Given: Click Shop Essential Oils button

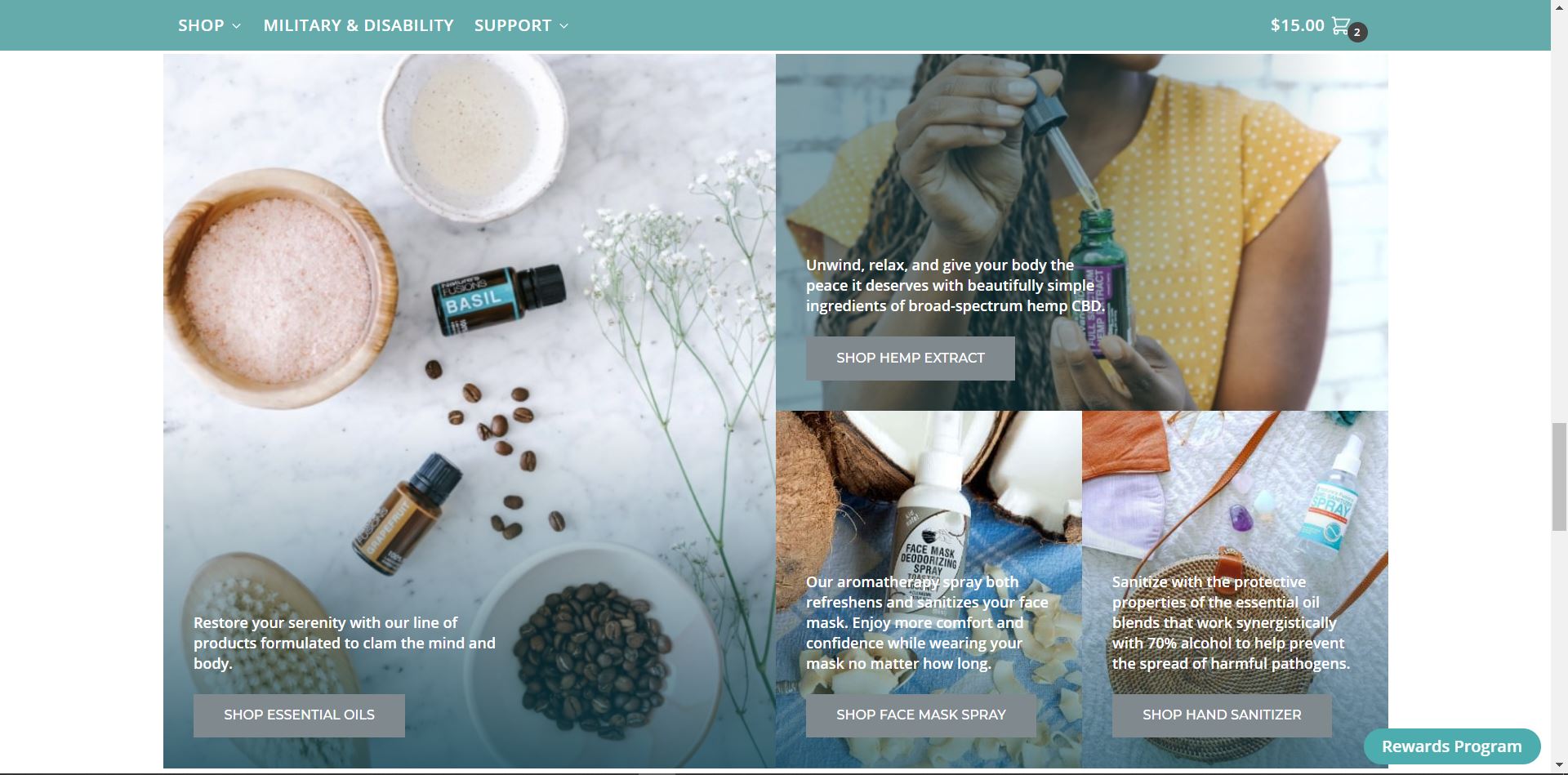Looking at the screenshot, I should coord(299,715).
